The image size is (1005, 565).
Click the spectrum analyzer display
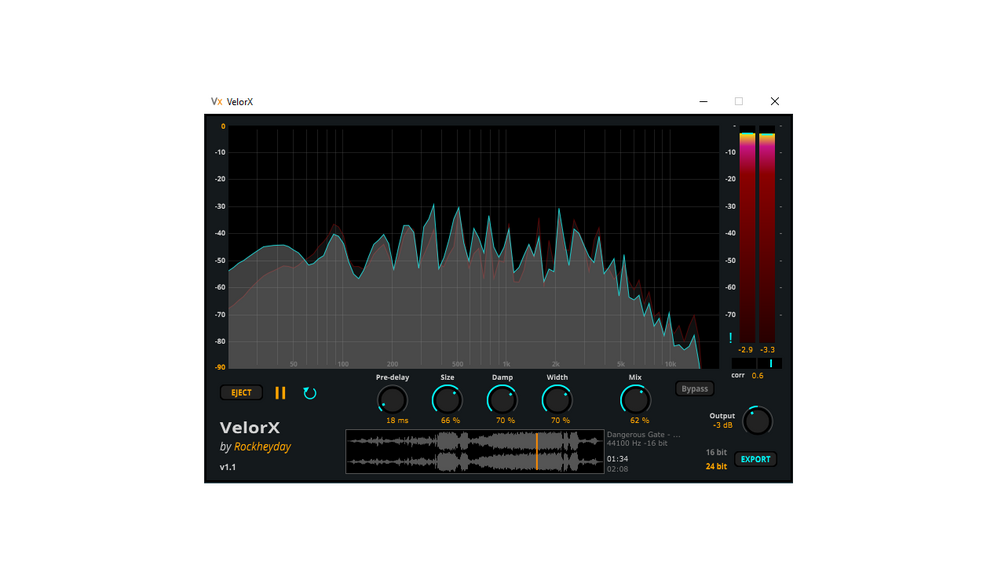474,247
